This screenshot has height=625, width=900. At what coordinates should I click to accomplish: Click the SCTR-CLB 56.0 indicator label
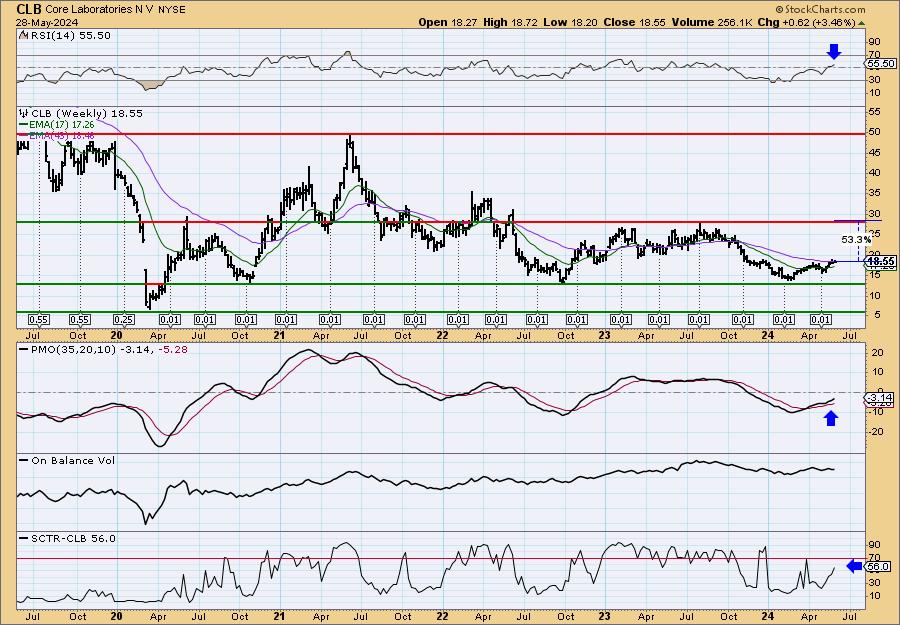[72, 538]
